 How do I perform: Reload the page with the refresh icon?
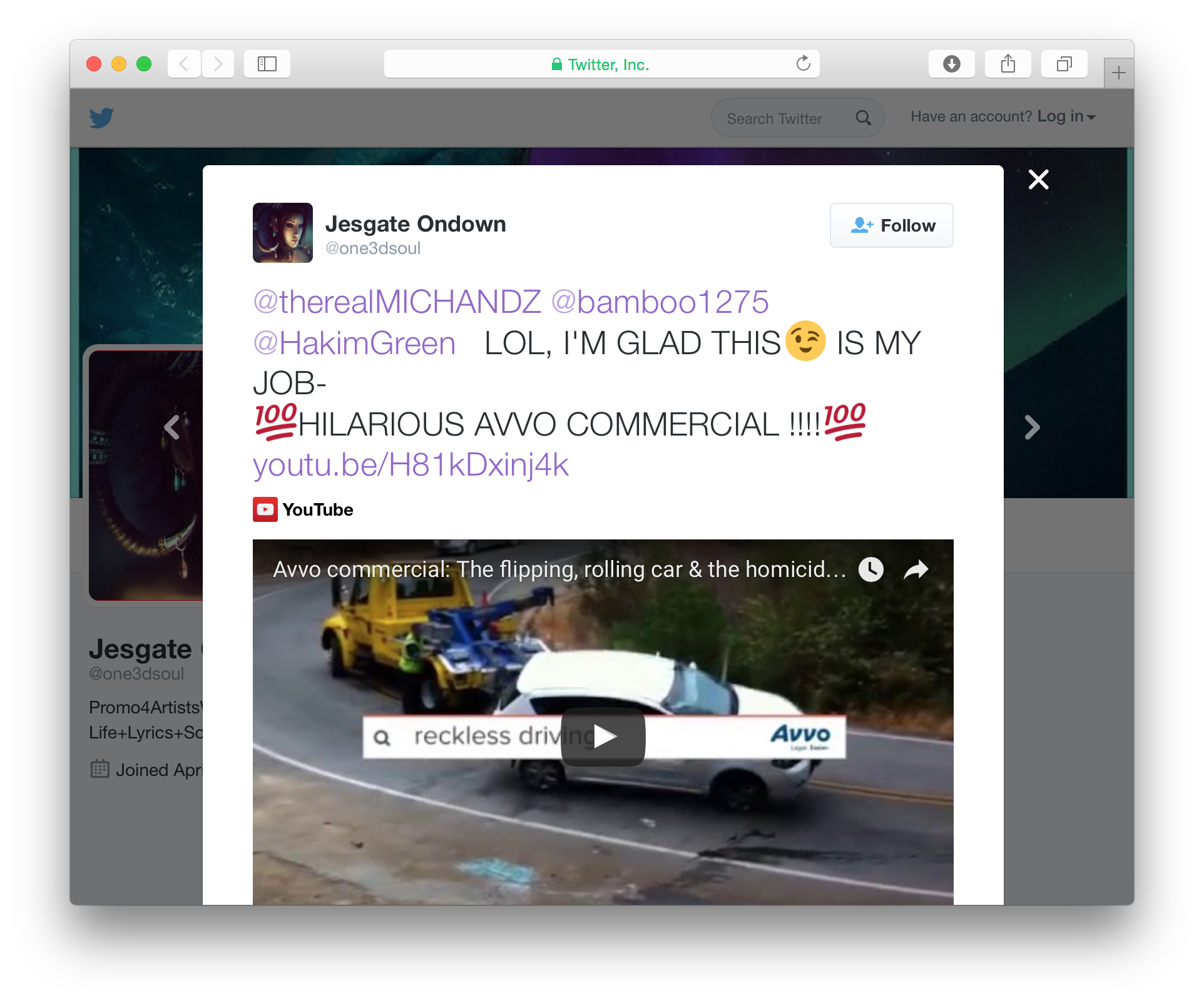(x=803, y=64)
